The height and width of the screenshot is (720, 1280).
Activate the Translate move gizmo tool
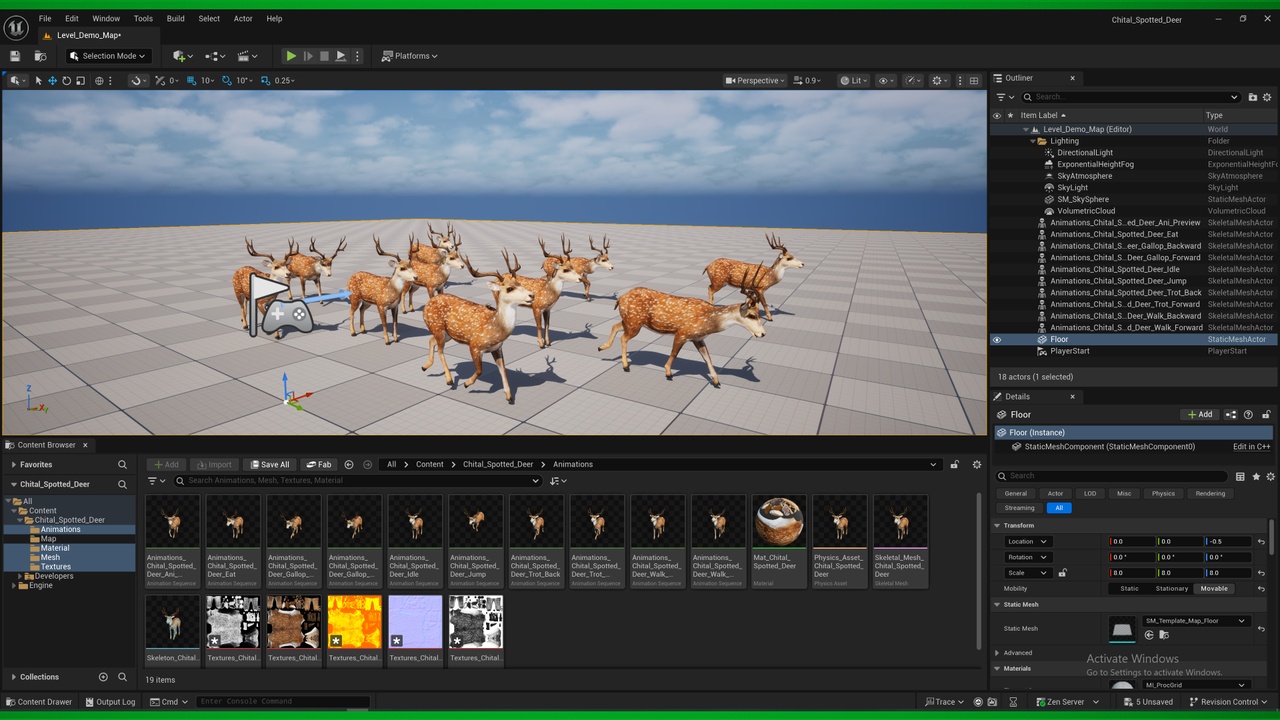[53, 81]
